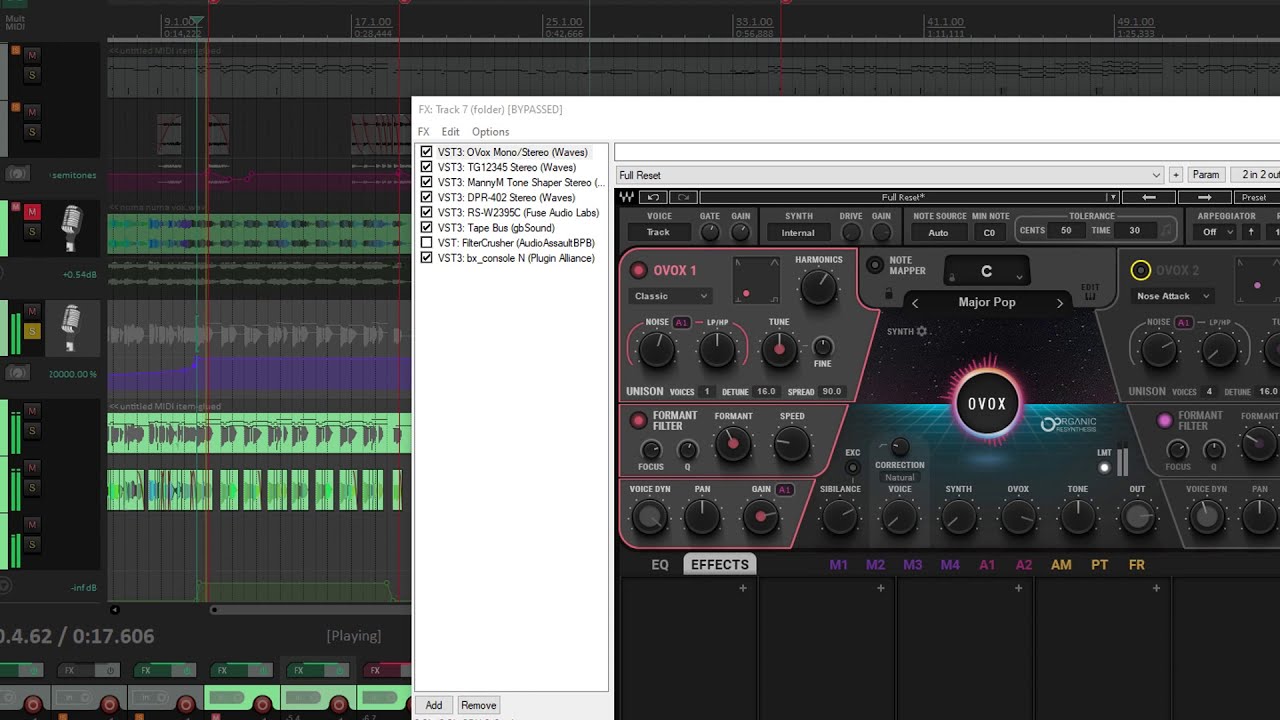
Task: Switch to the EQ tab
Action: click(660, 565)
